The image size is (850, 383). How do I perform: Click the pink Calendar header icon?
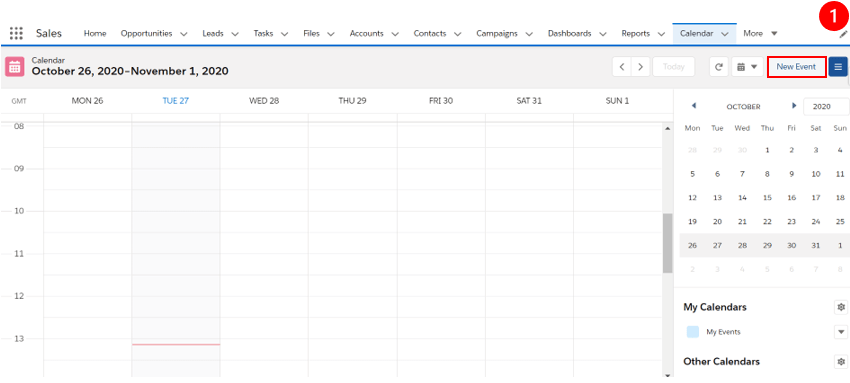[x=15, y=66]
